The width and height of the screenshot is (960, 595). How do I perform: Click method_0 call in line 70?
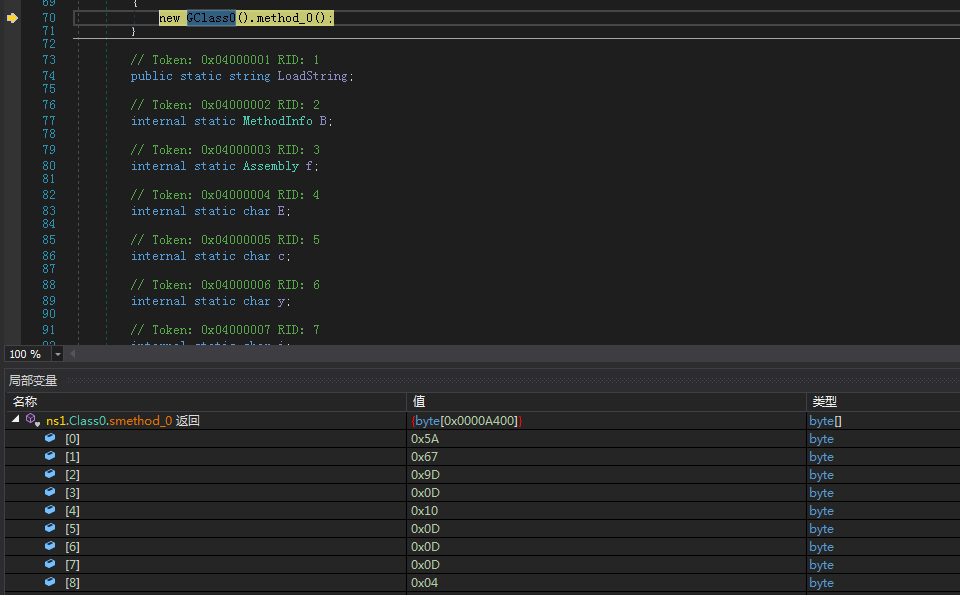point(284,18)
